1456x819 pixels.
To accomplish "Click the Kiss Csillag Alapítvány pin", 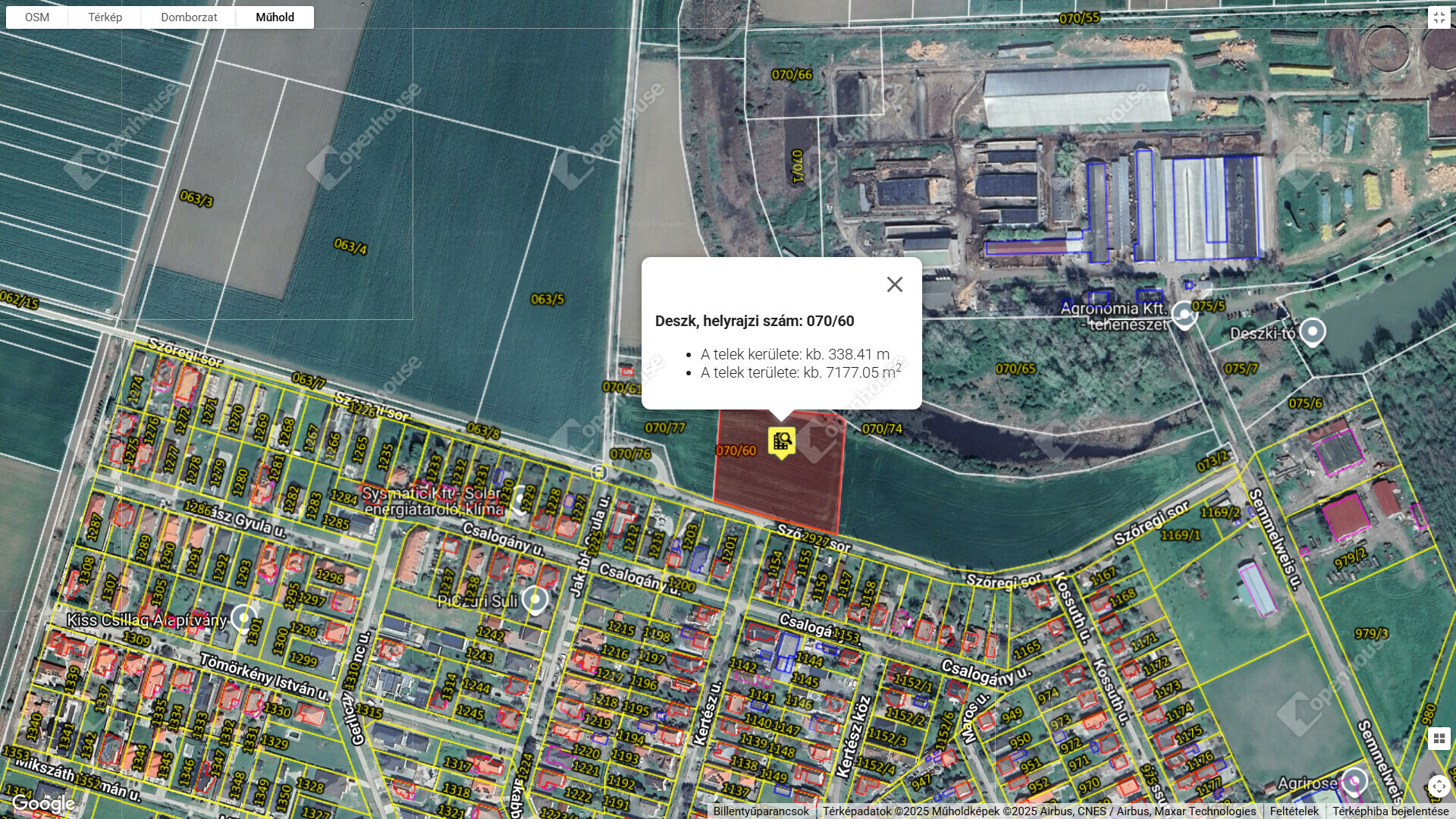I will [x=243, y=618].
